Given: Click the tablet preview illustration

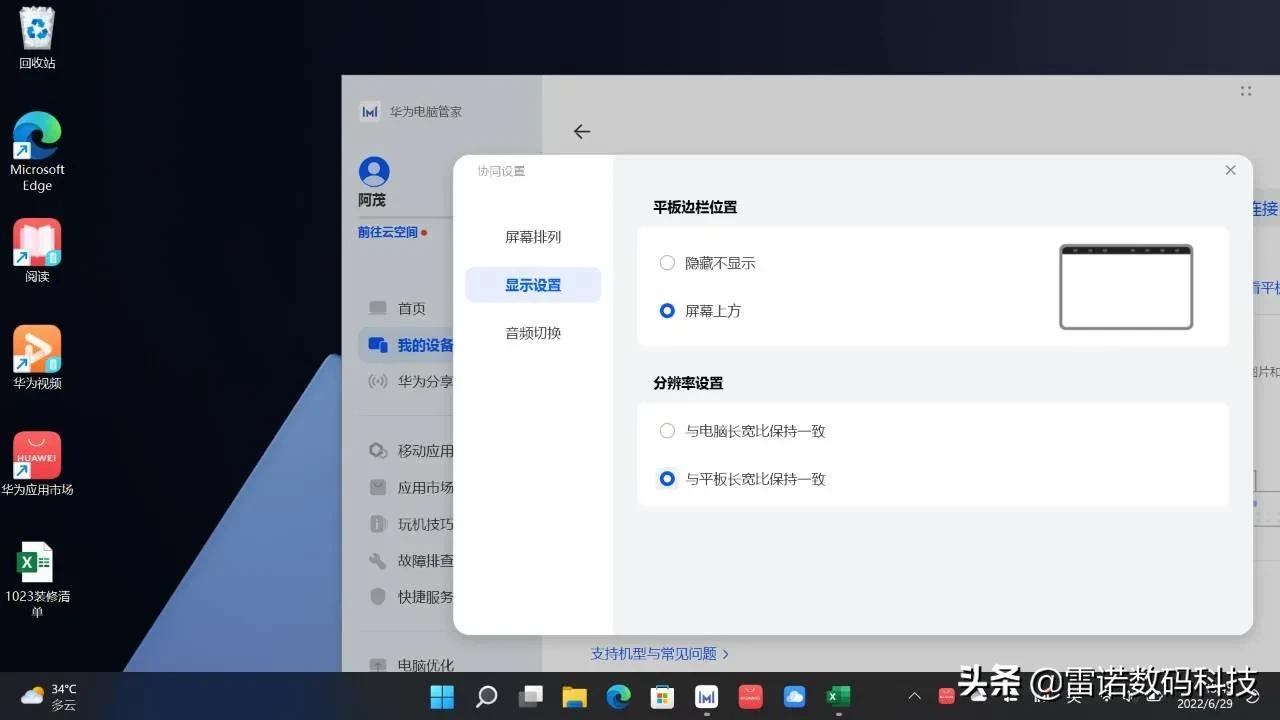Looking at the screenshot, I should (1126, 285).
